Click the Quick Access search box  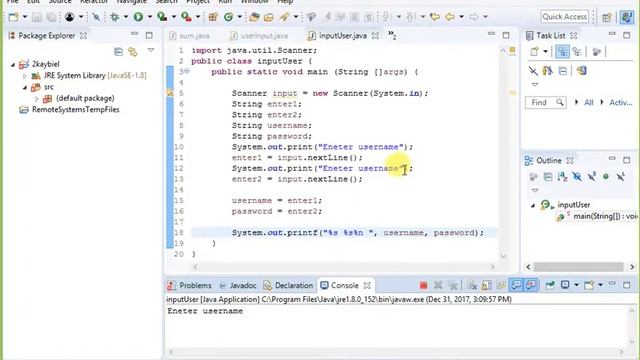coord(565,17)
